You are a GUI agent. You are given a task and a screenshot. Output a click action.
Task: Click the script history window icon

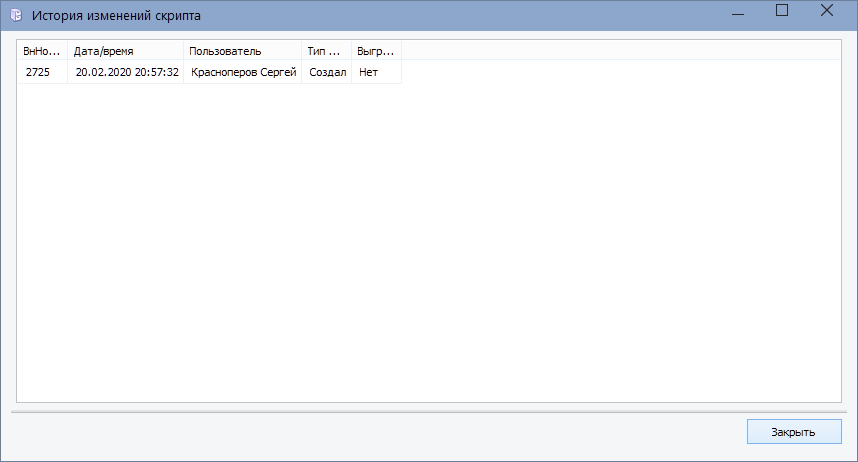[x=16, y=16]
